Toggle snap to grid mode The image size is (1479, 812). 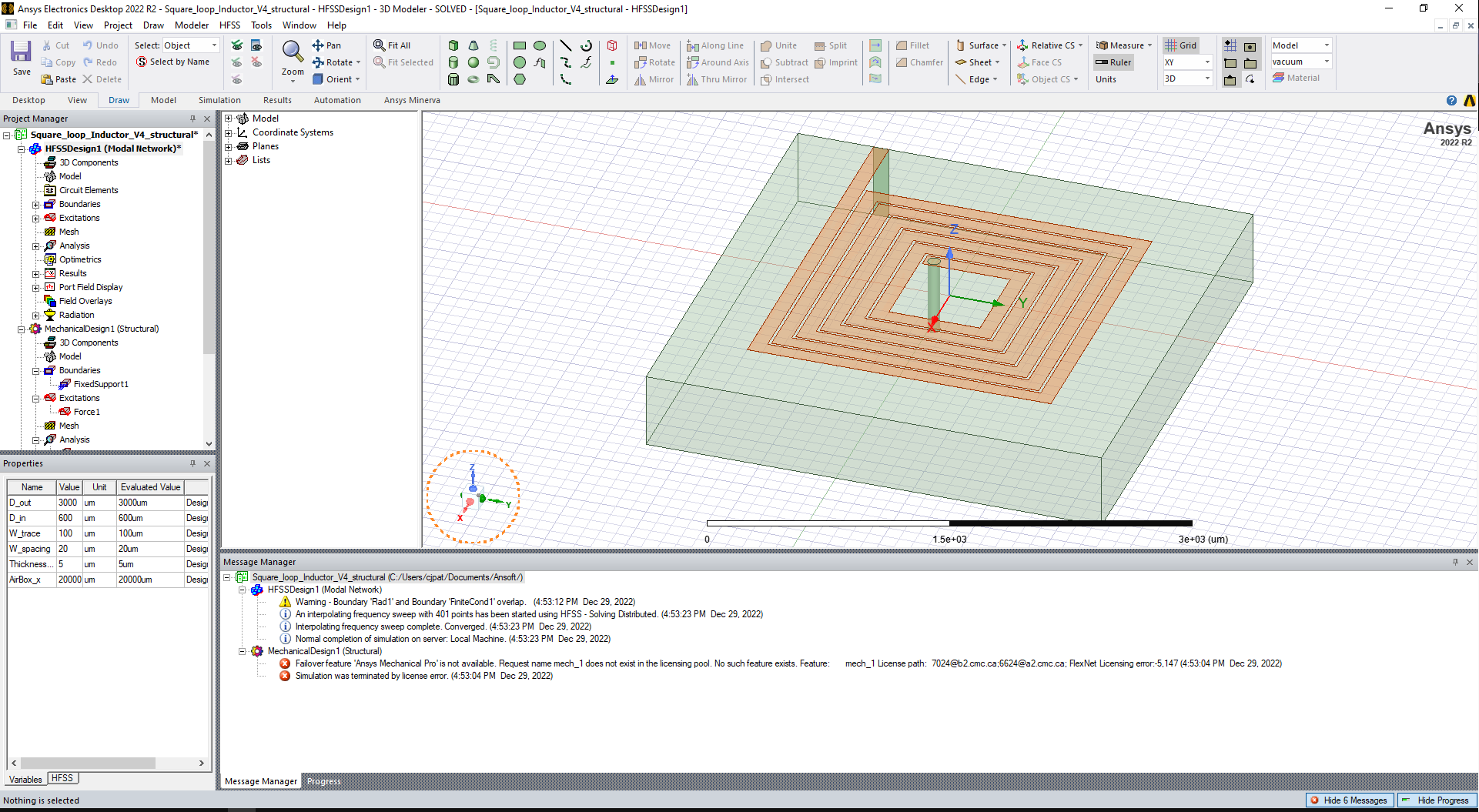click(x=1230, y=45)
